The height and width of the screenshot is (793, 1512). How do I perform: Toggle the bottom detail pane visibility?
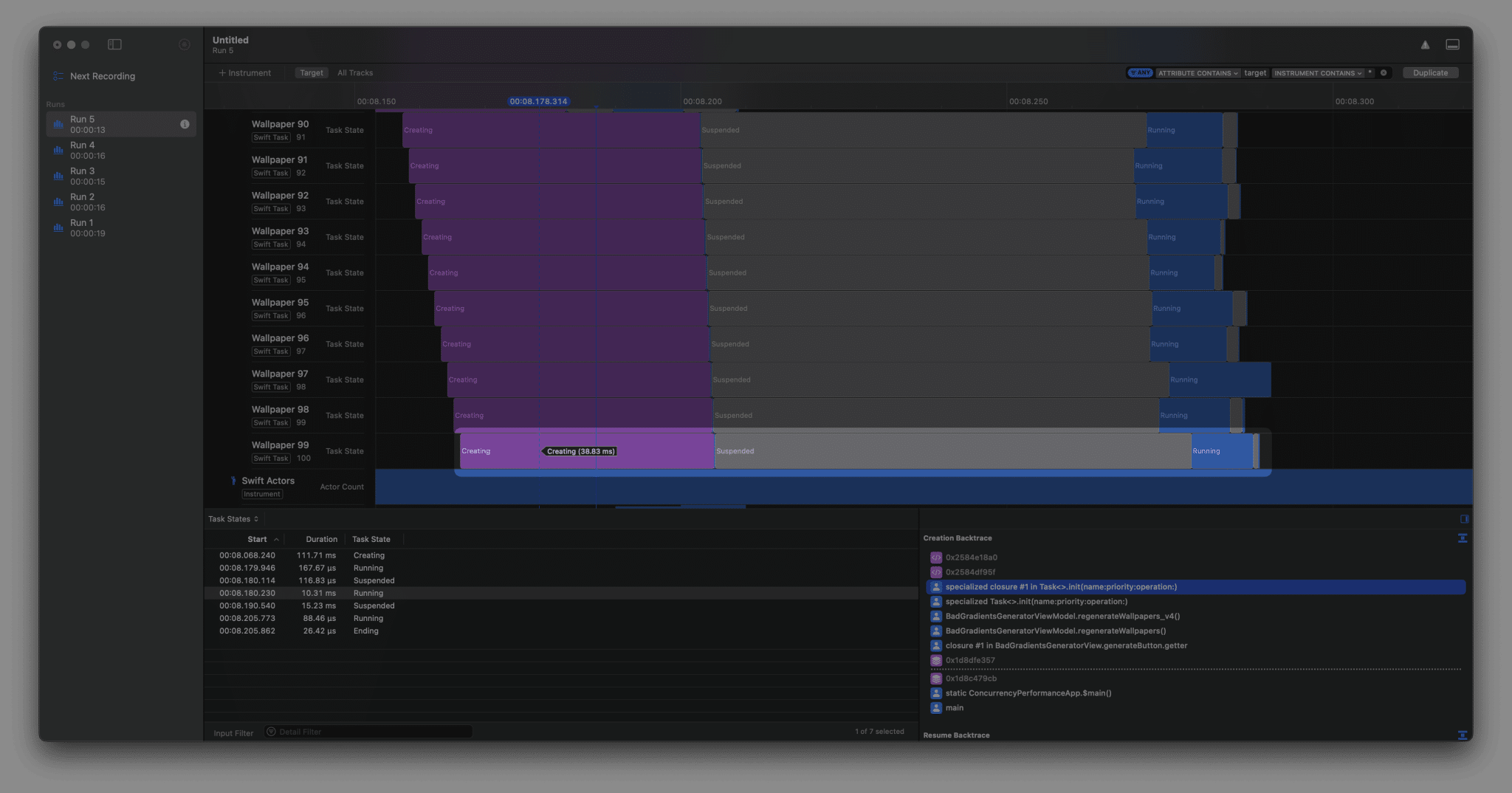click(x=1452, y=45)
